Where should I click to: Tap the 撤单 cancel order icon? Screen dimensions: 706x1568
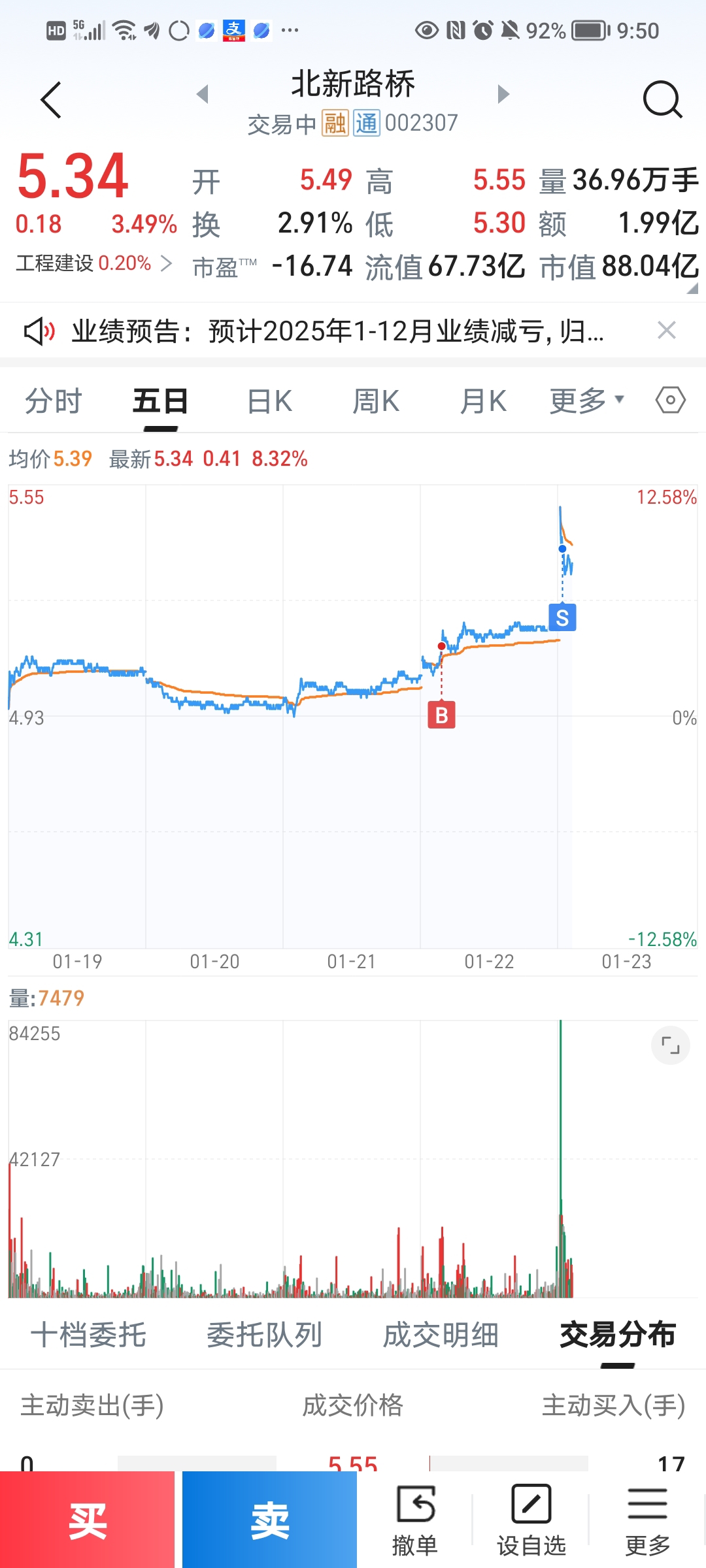(414, 1520)
